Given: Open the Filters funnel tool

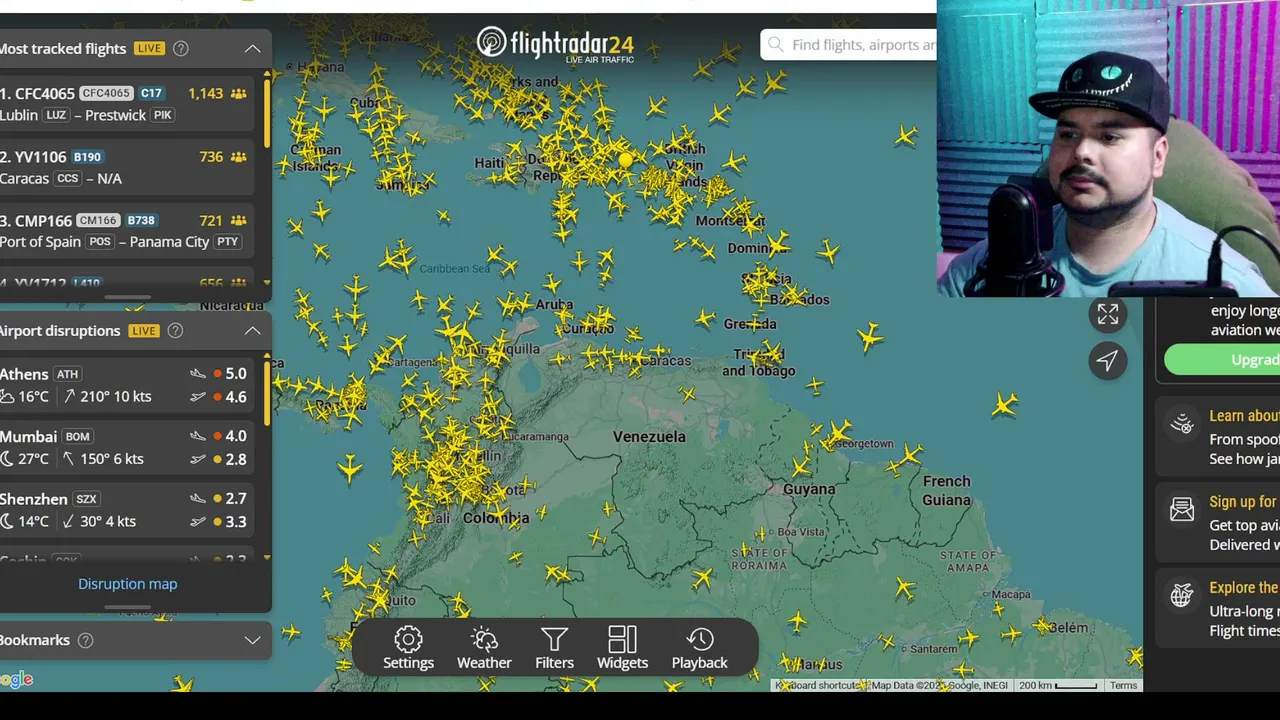Looking at the screenshot, I should point(554,648).
